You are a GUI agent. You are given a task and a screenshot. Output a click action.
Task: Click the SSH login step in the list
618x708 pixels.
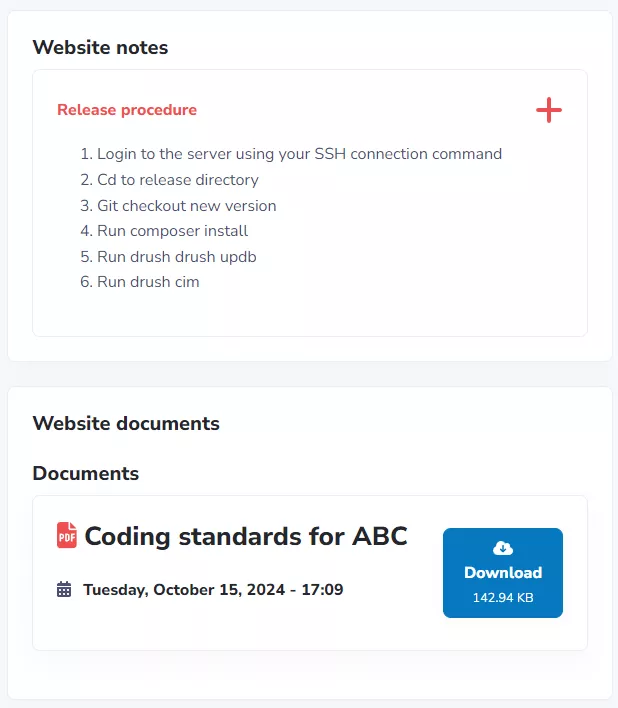click(299, 154)
